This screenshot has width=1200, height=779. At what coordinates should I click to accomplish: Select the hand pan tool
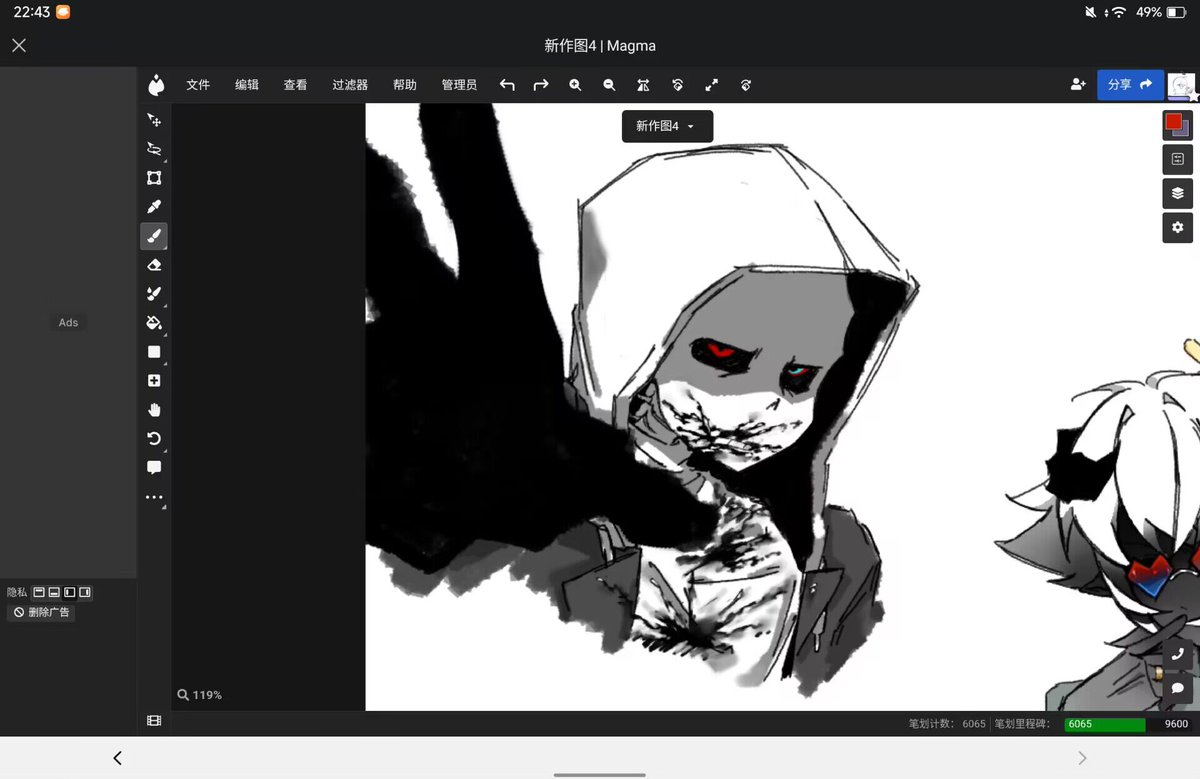[x=154, y=410]
